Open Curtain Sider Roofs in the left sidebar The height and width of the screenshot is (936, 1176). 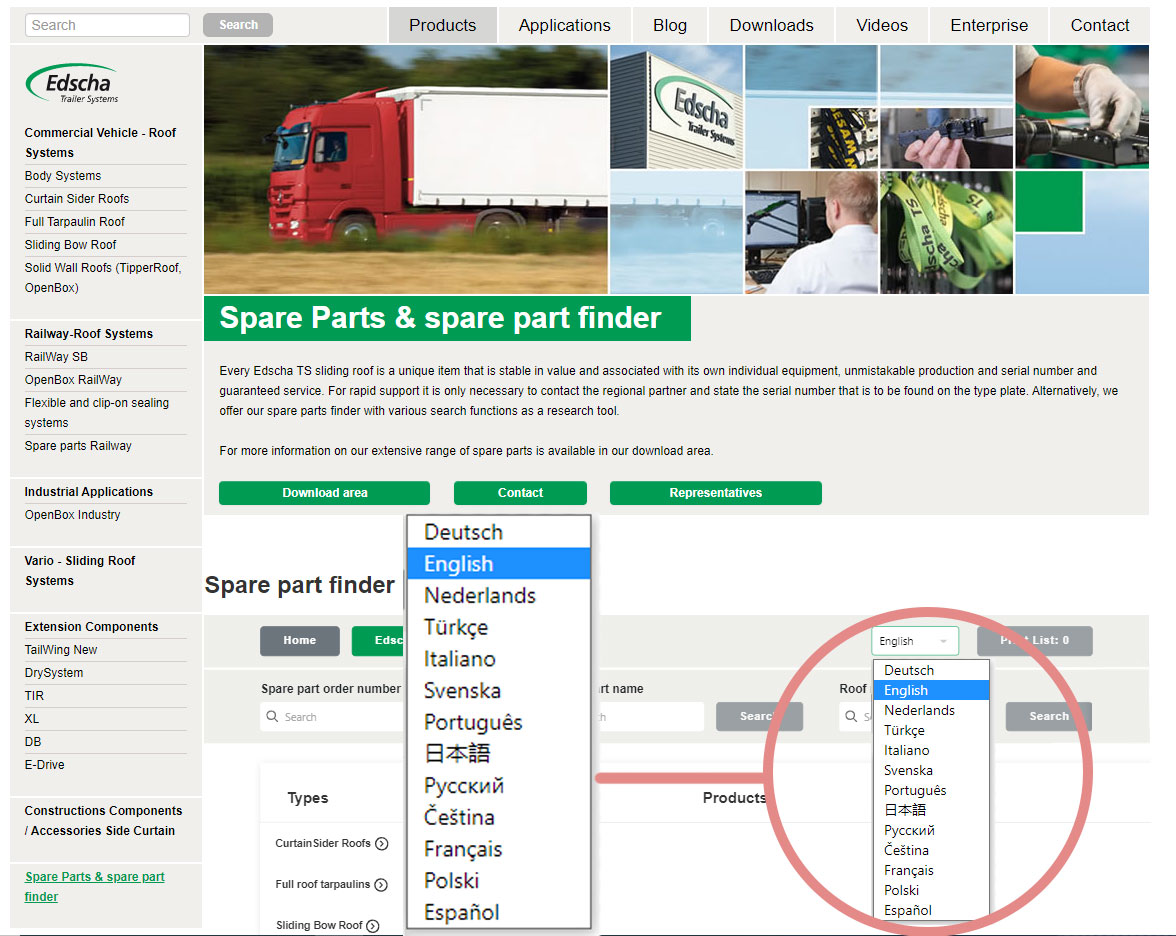[x=76, y=199]
